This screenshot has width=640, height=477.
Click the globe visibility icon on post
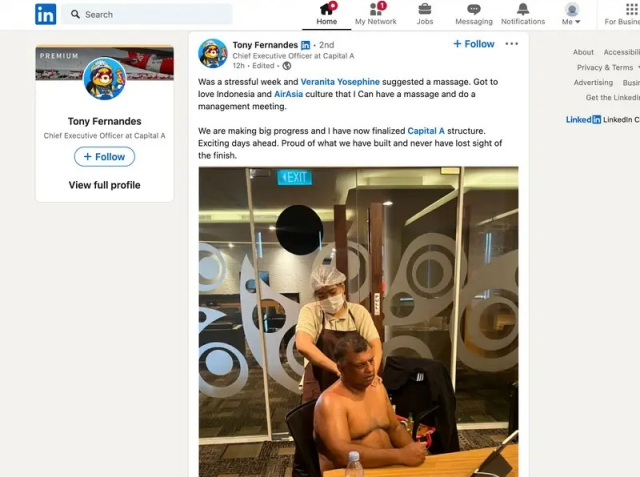point(287,66)
